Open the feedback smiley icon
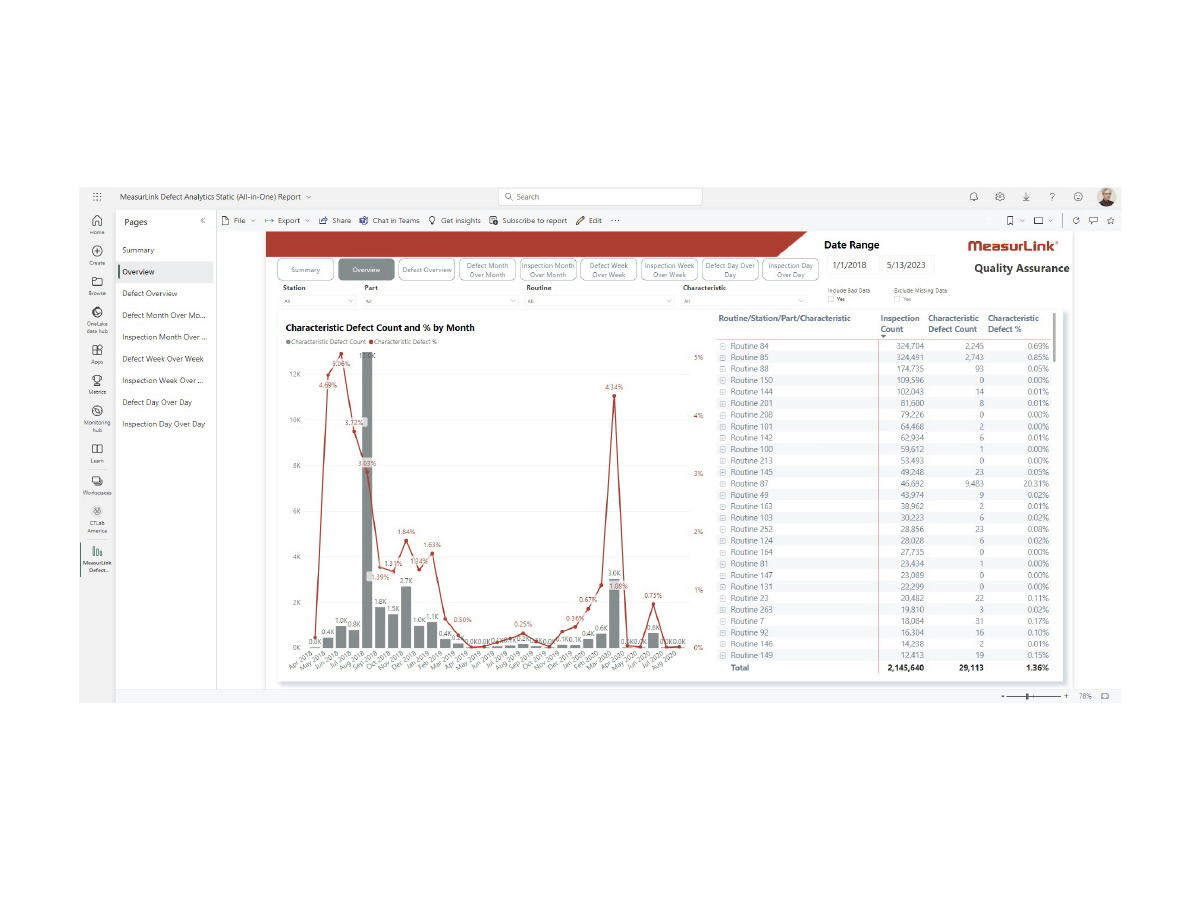Screen dimensions: 1200x900 pyautogui.click(x=1078, y=197)
